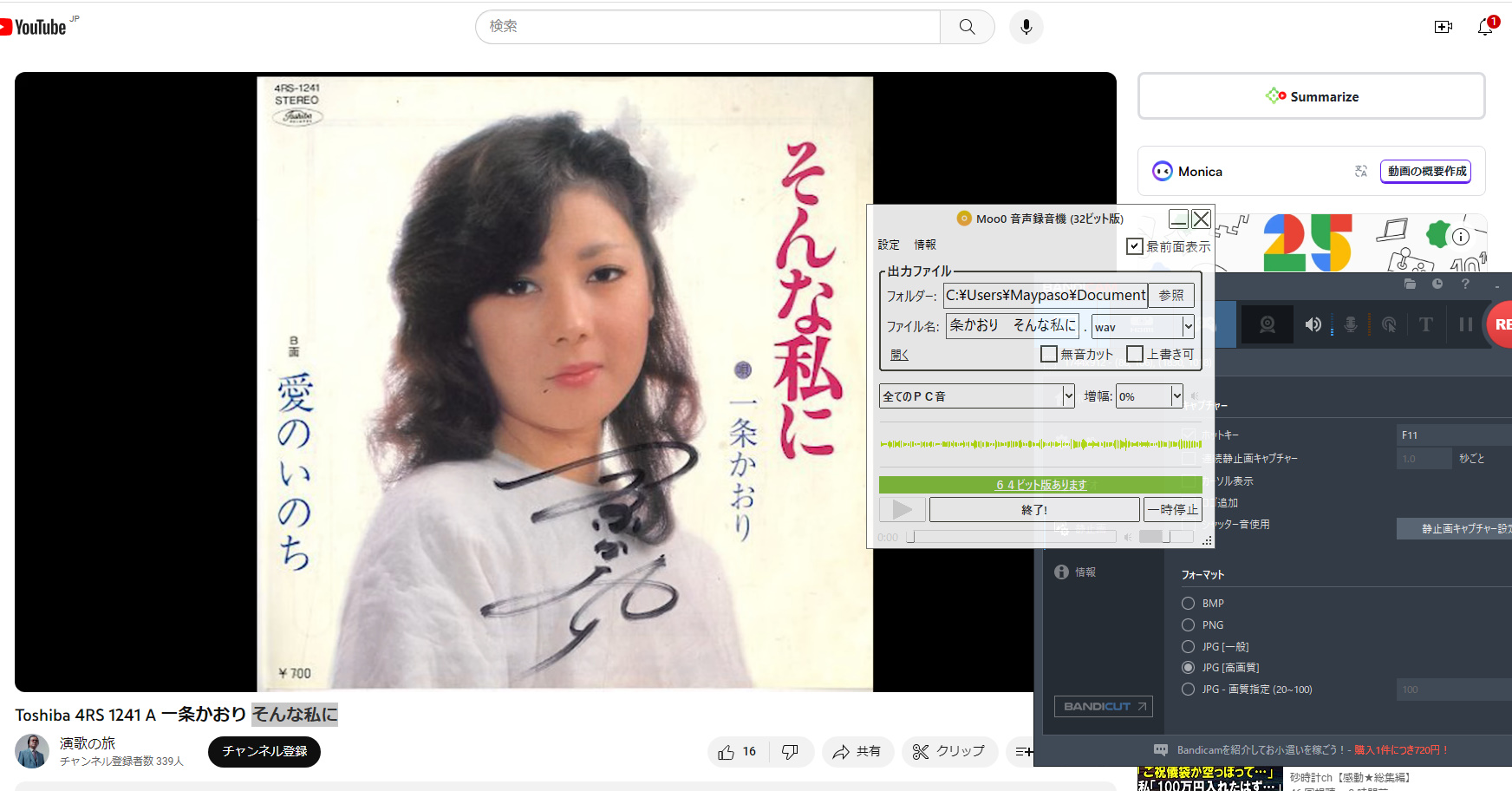Click Bandicam pause recording icon
The width and height of the screenshot is (1512, 791).
pos(1466,324)
